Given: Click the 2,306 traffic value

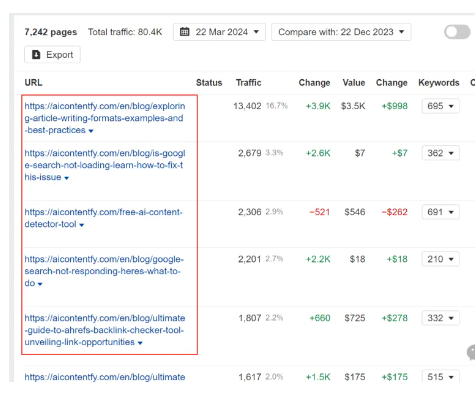Looking at the screenshot, I should pos(249,212).
